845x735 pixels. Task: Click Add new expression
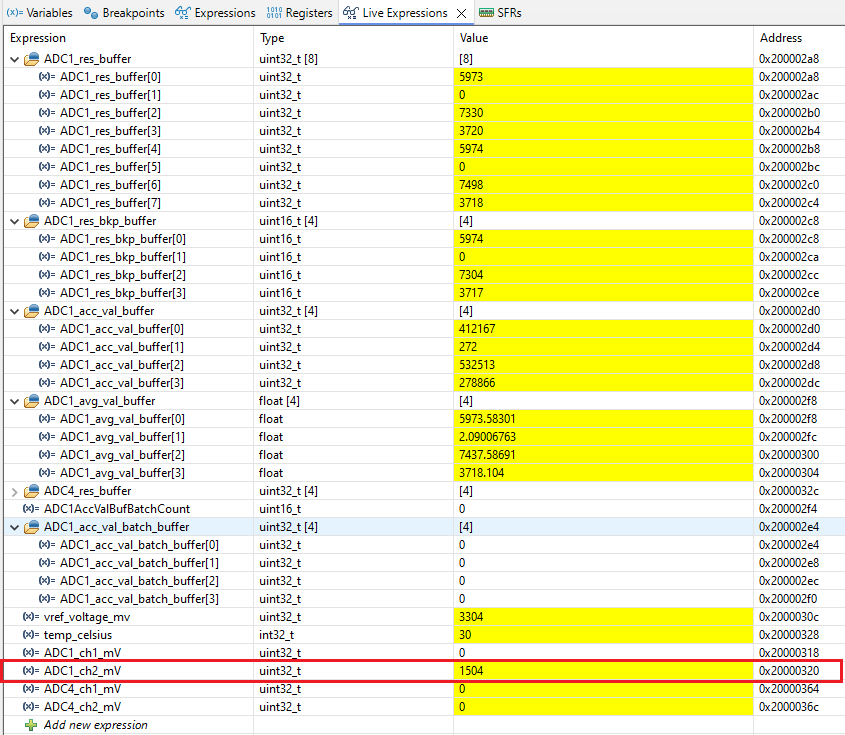[95, 725]
